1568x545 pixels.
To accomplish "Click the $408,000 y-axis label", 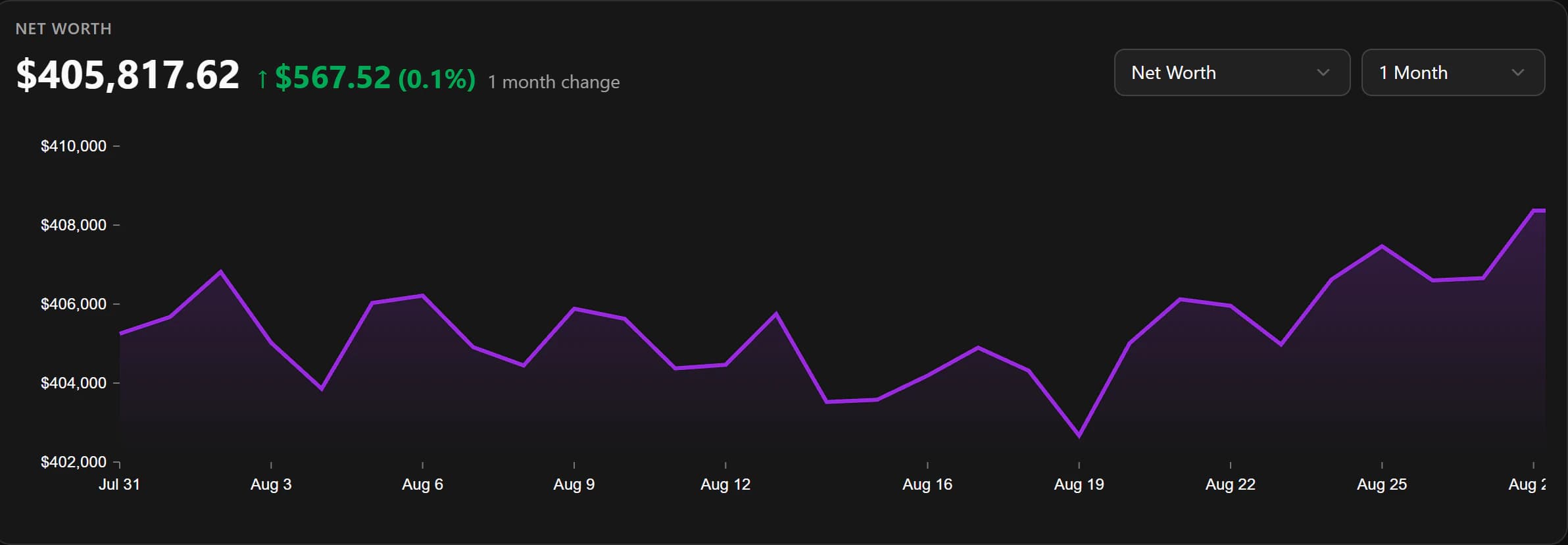I will point(74,225).
